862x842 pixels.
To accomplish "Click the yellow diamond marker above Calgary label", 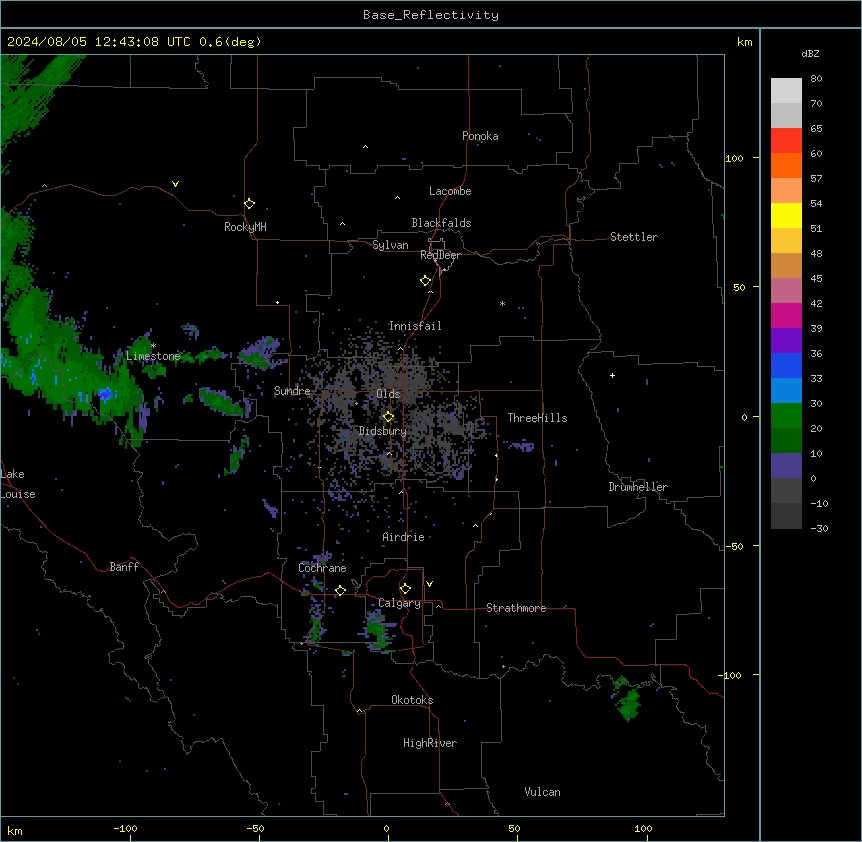I will pyautogui.click(x=405, y=589).
